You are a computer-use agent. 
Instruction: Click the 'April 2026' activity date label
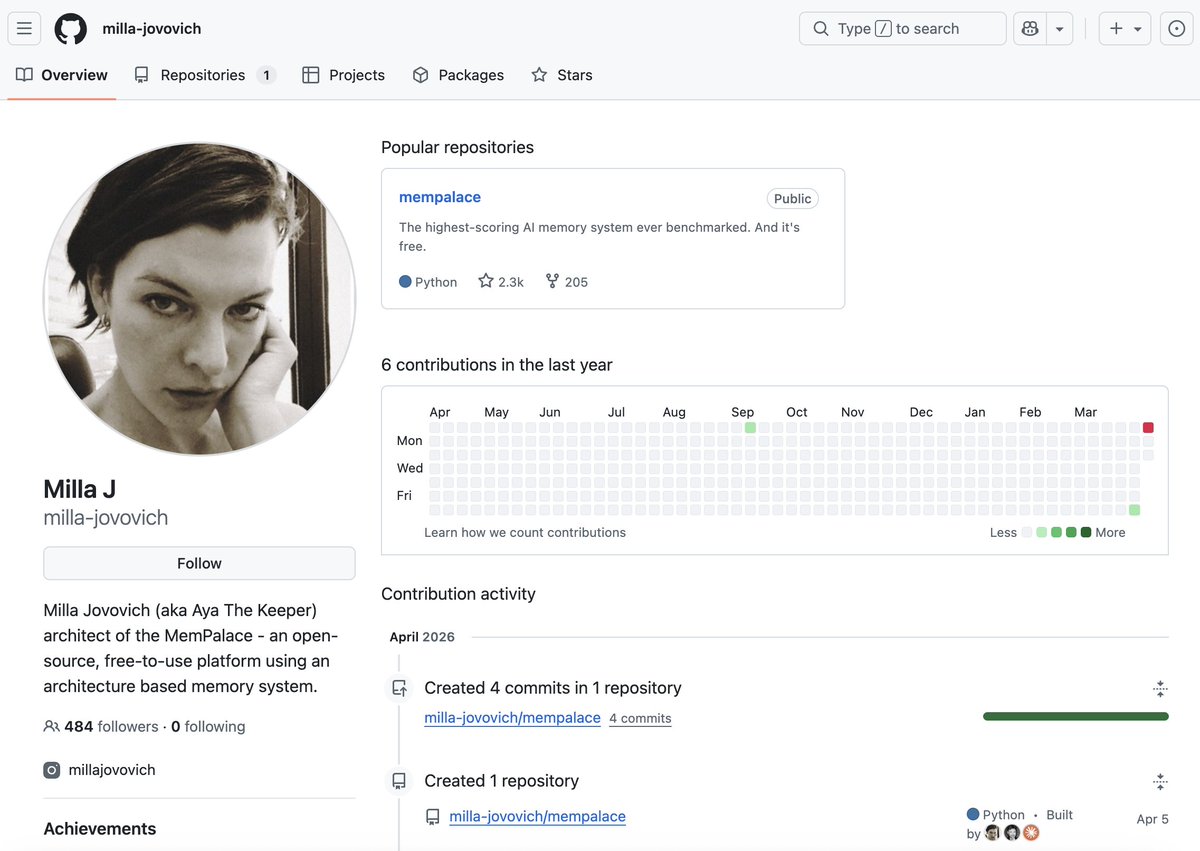click(422, 637)
